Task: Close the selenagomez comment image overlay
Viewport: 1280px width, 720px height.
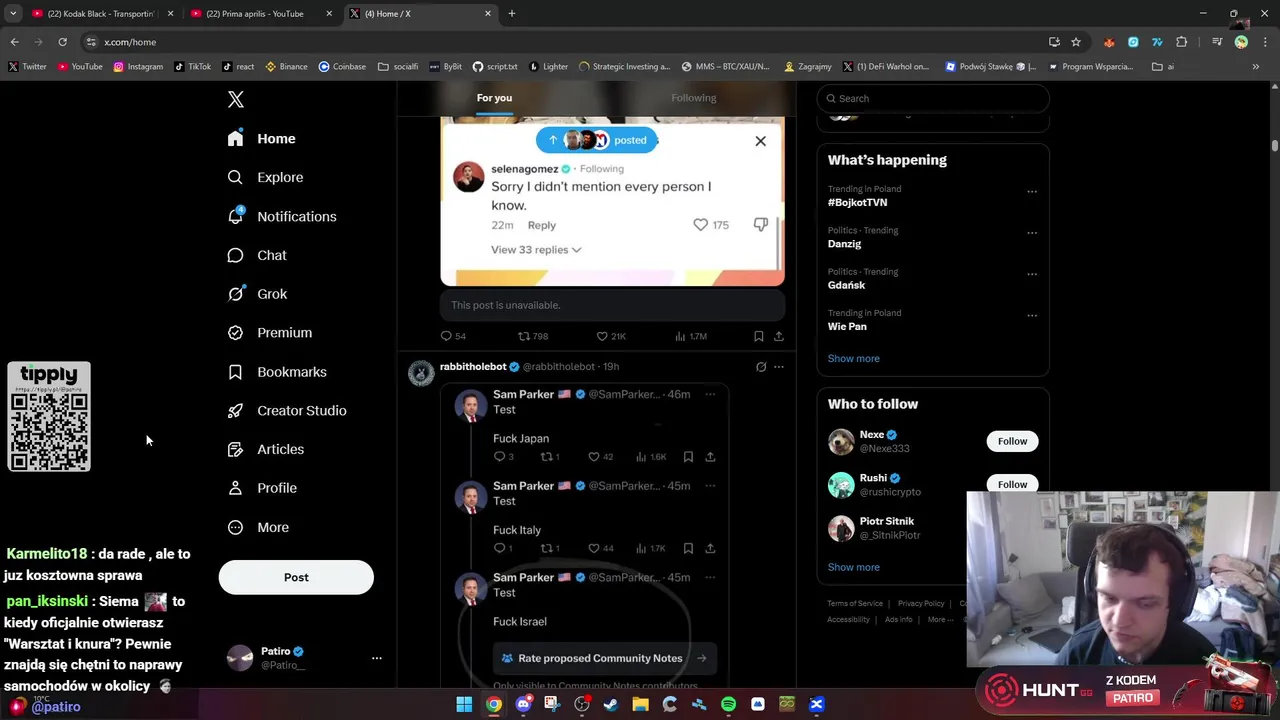Action: click(x=760, y=141)
